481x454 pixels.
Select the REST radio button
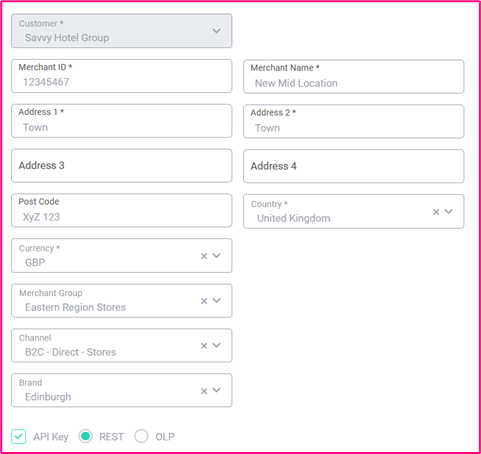pos(85,436)
